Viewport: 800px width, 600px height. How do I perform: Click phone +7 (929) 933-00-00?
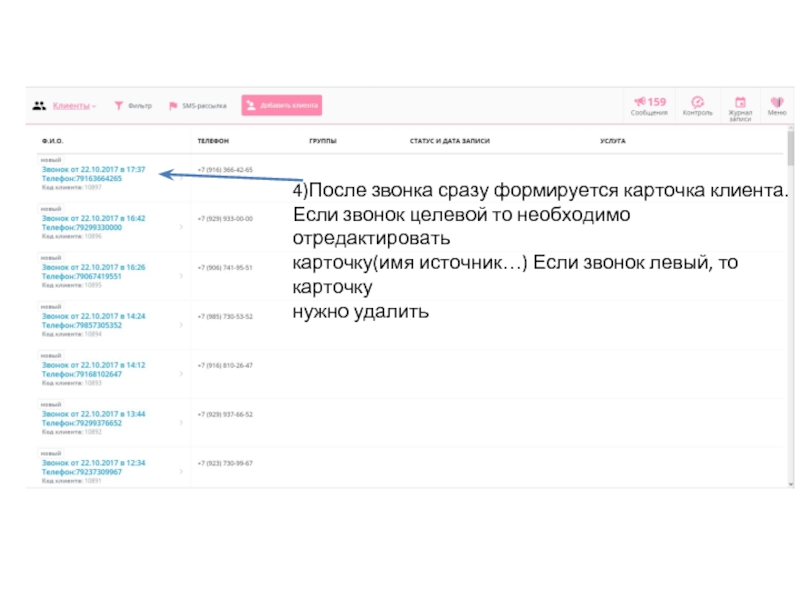225,219
